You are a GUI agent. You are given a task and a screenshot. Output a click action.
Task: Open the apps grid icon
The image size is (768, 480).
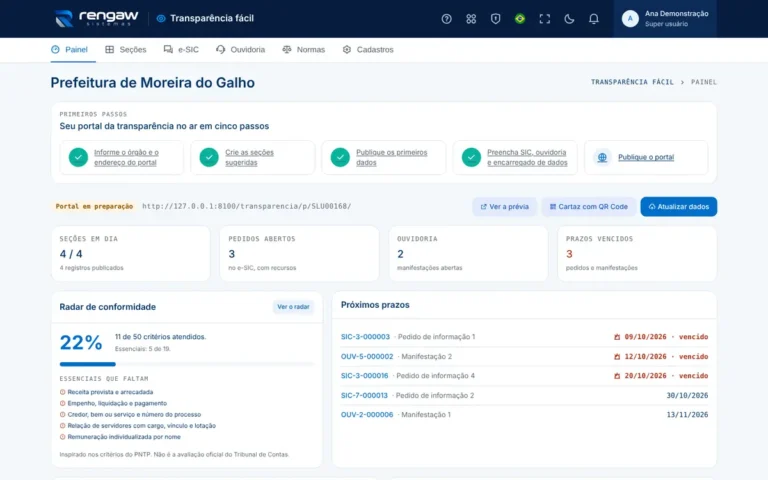click(471, 19)
